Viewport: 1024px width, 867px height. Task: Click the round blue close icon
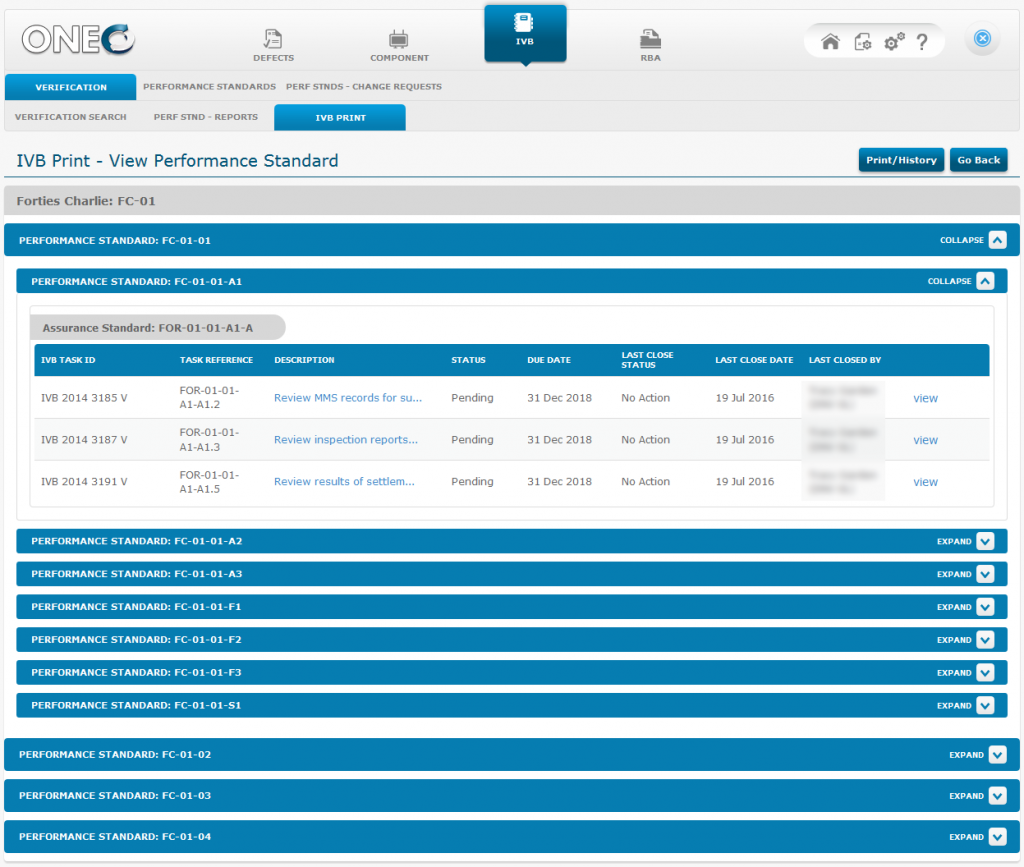(x=982, y=39)
